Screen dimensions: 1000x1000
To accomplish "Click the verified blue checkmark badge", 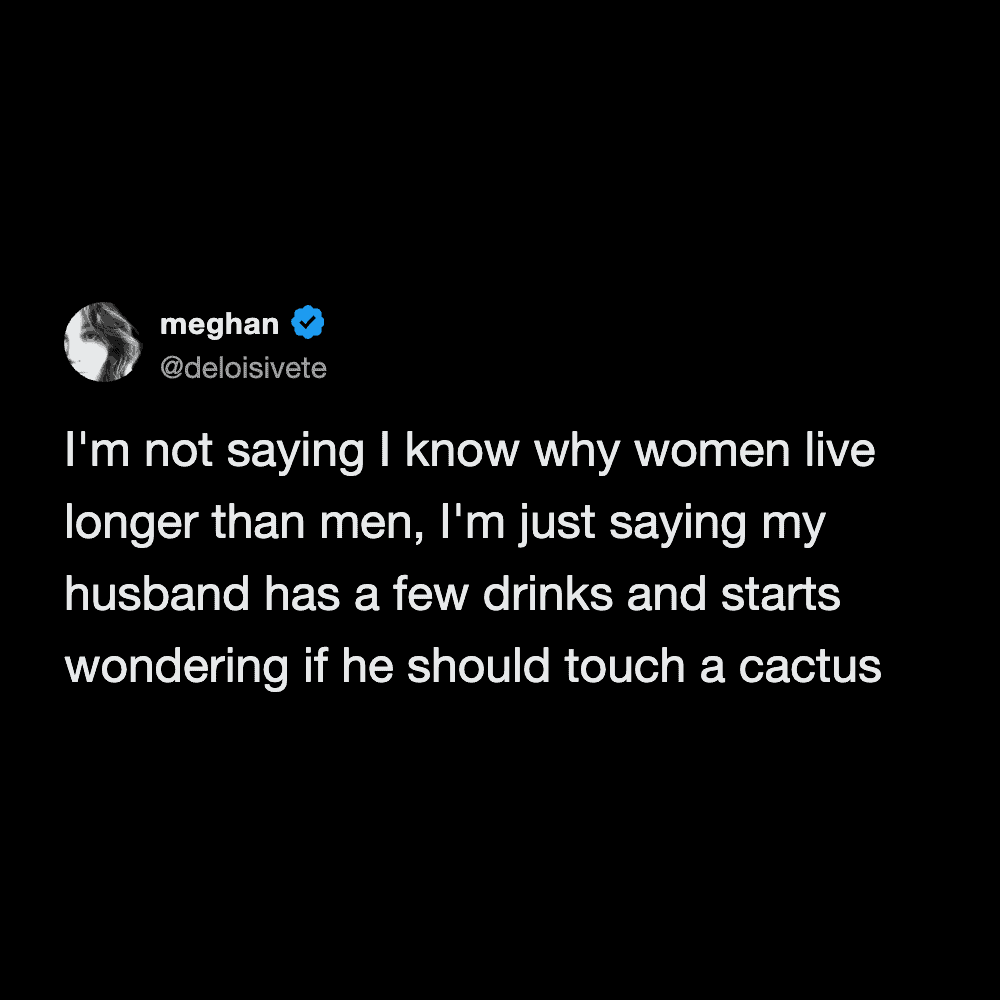I will [x=308, y=324].
